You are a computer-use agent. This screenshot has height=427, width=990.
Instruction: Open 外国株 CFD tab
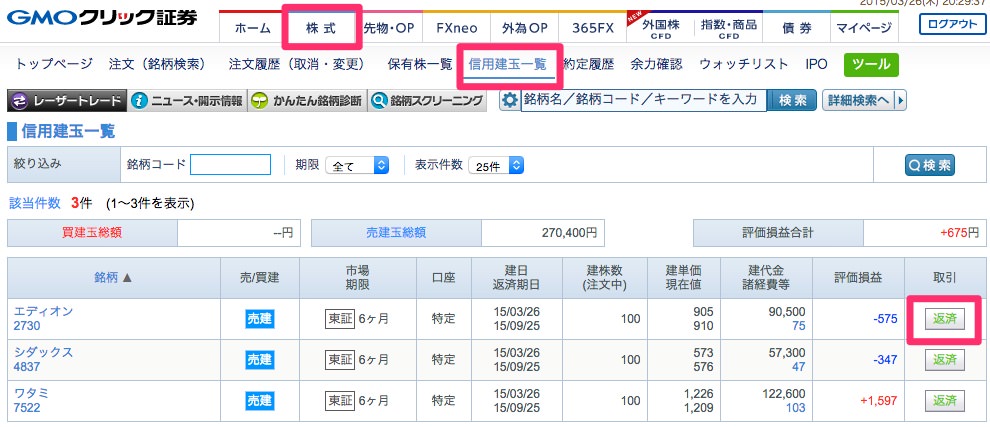coord(660,28)
